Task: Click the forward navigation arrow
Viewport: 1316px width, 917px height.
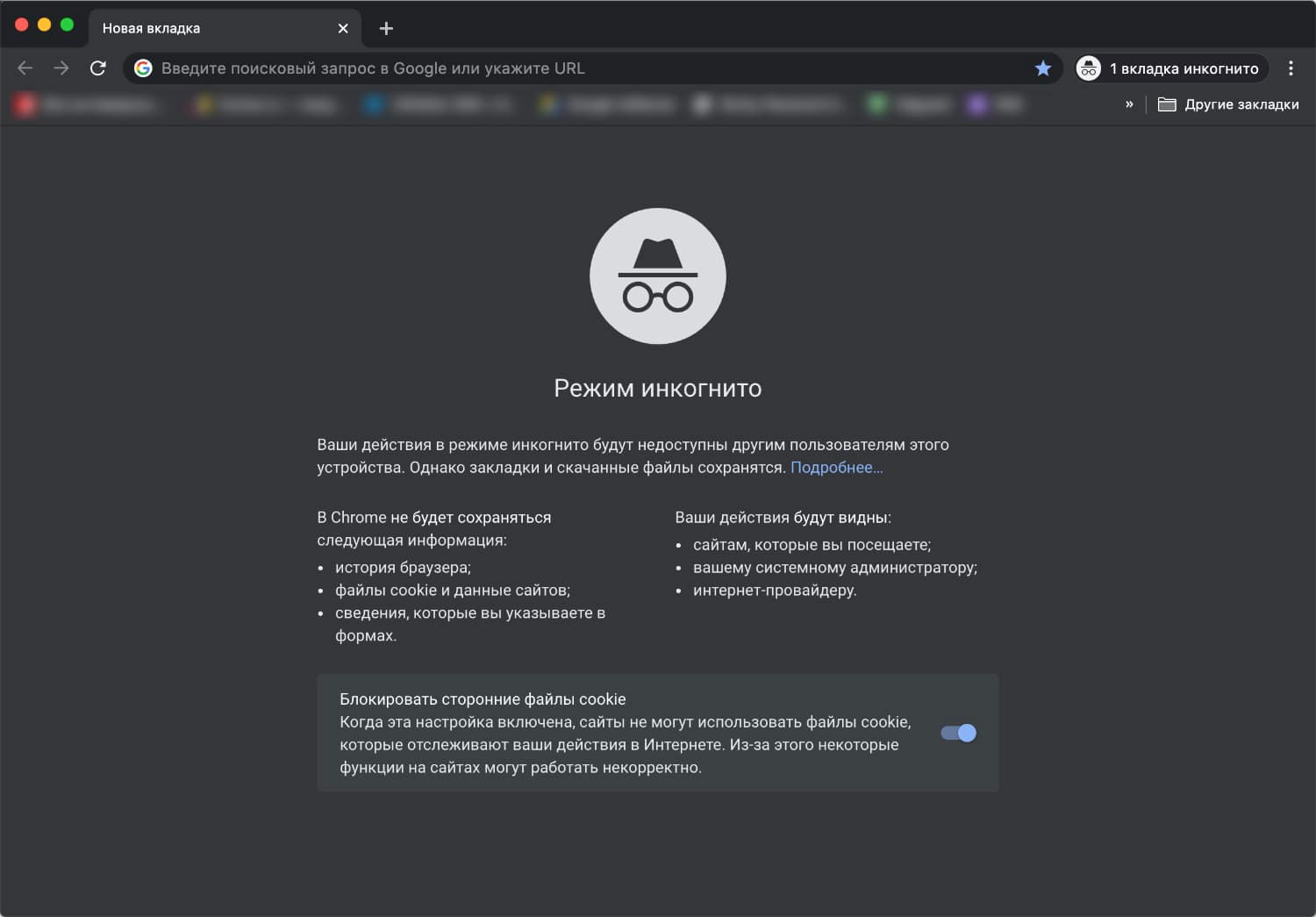Action: coord(60,68)
